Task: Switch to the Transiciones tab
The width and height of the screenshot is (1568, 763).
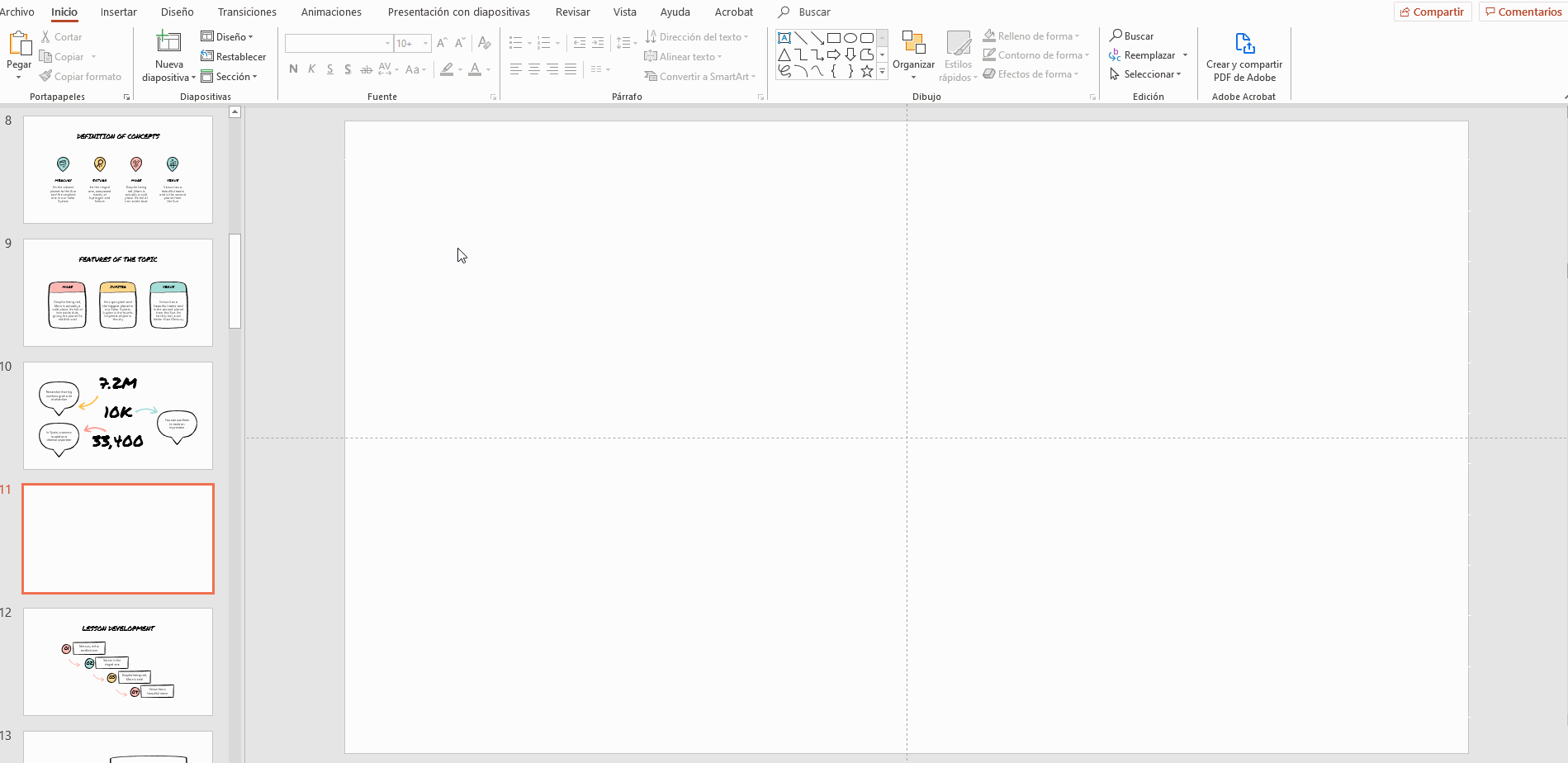Action: pyautogui.click(x=248, y=12)
